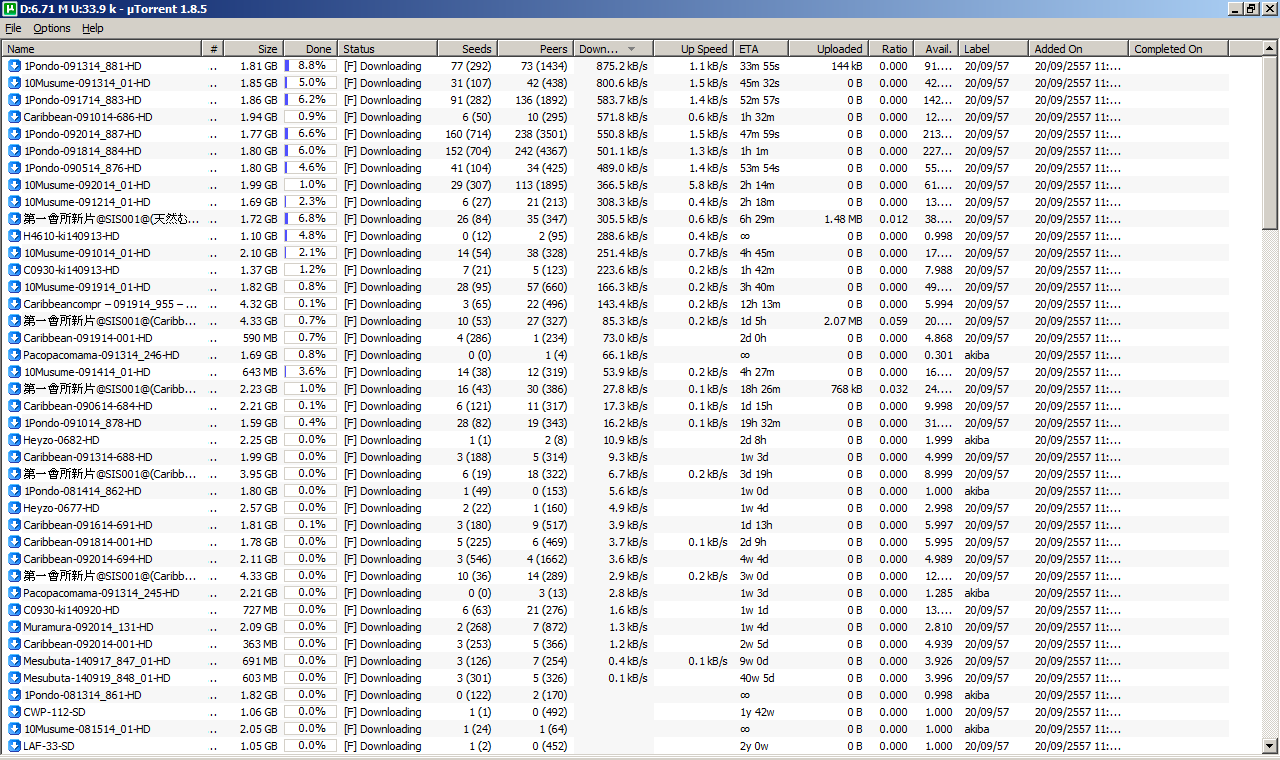Click the status icon of Pacopacomama-091314_246-HD
This screenshot has width=1280, height=760.
(14, 355)
